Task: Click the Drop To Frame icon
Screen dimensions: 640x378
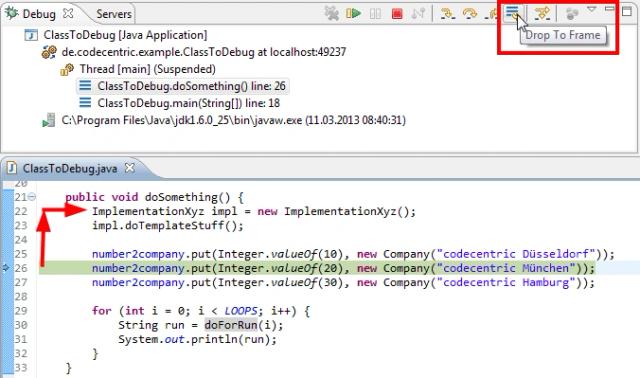Action: pyautogui.click(x=513, y=12)
